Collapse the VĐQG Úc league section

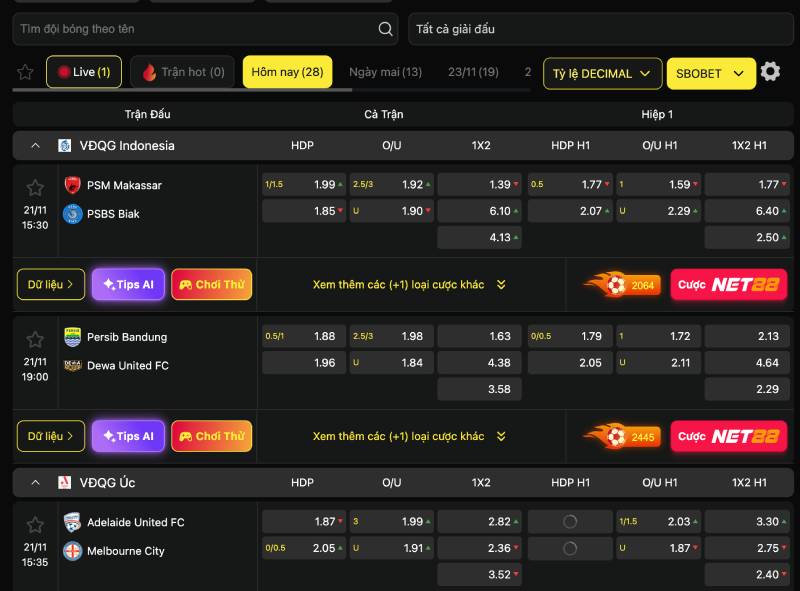pyautogui.click(x=36, y=482)
